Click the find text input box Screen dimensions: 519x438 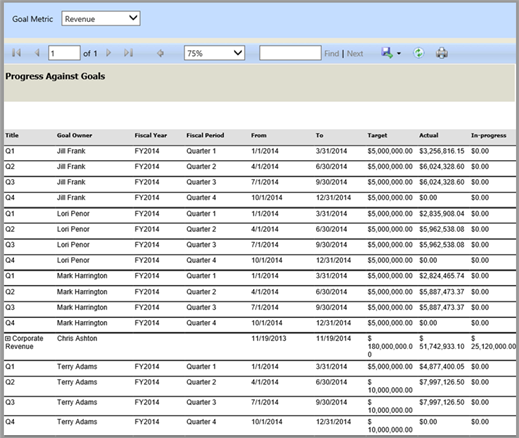coord(290,53)
